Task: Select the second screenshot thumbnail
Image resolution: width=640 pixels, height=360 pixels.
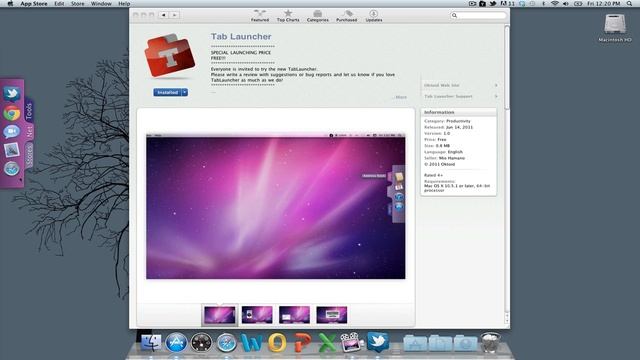Action: tap(257, 315)
